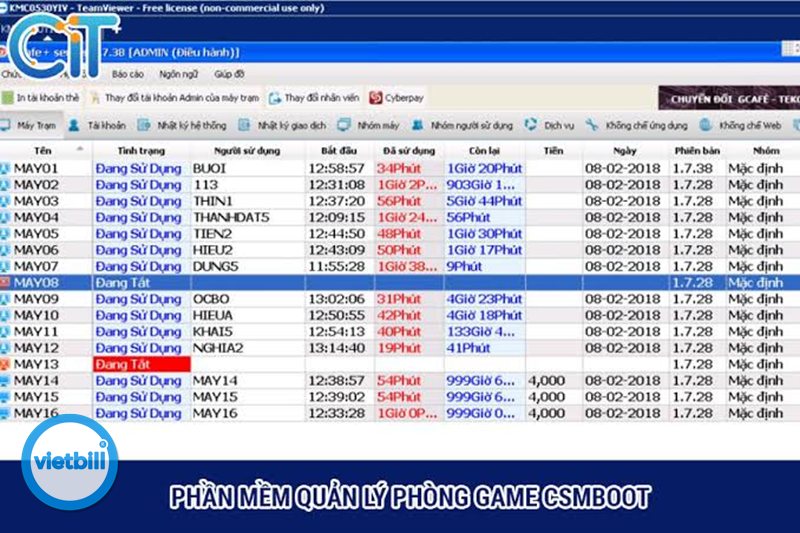Viewport: 800px width, 533px height.
Task: Click the 12:58:57 start time cell
Action: (x=337, y=168)
